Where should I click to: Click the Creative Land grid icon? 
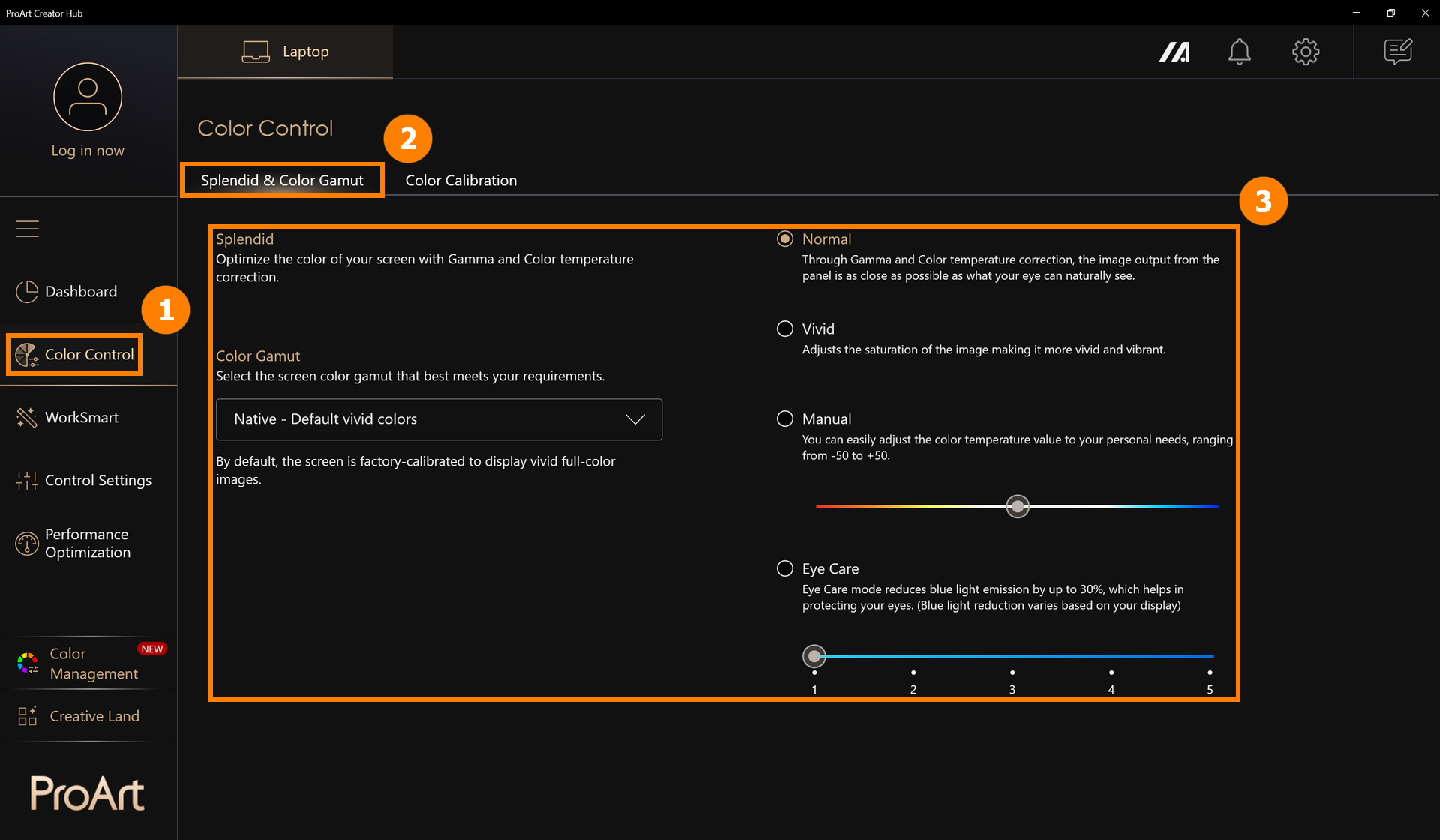click(28, 716)
